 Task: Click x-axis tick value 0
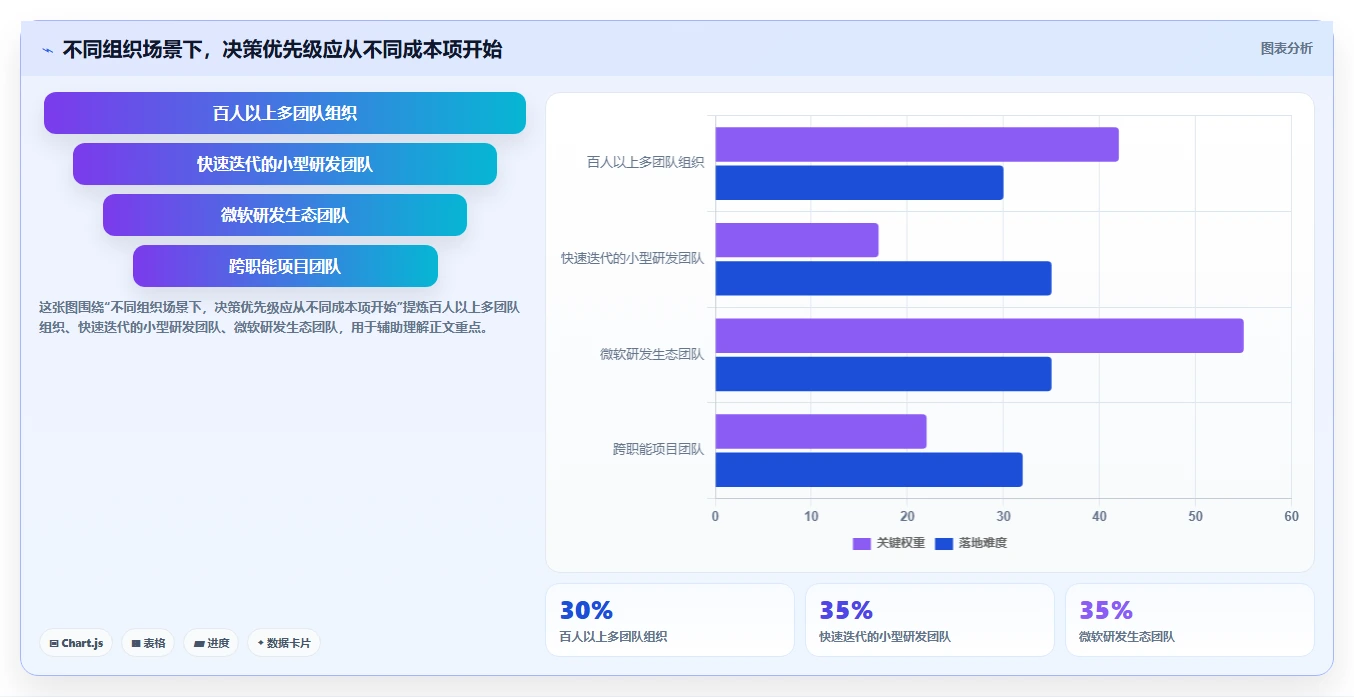click(715, 516)
